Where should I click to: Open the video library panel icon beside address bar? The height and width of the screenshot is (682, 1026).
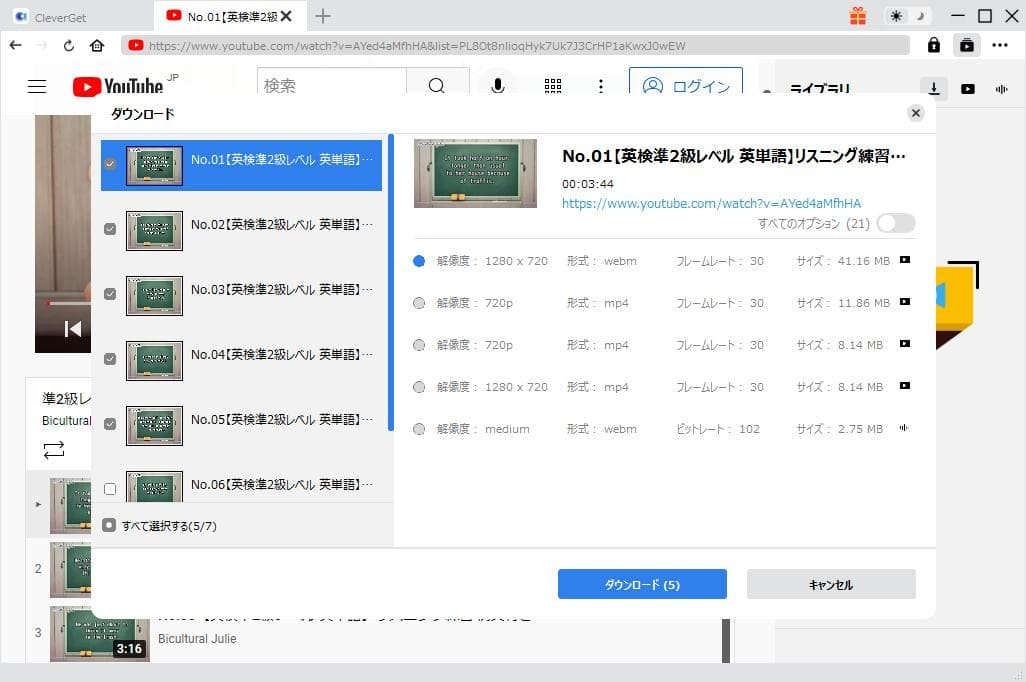(967, 45)
